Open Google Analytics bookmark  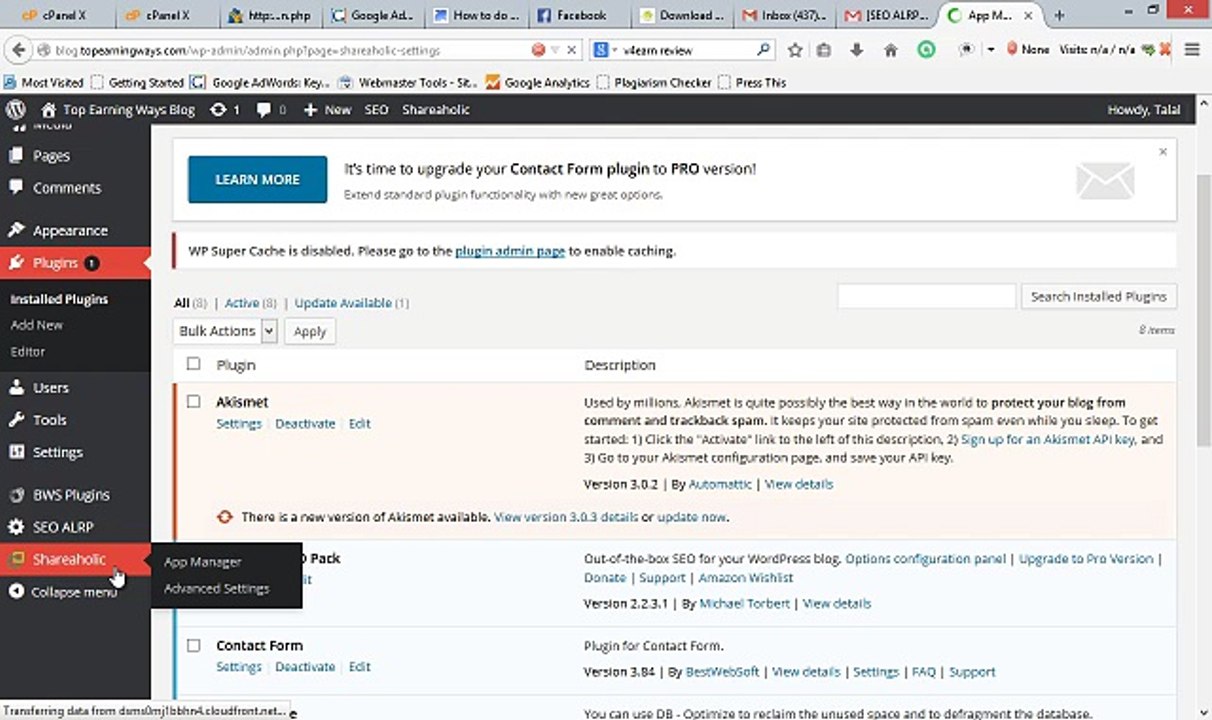[x=538, y=83]
